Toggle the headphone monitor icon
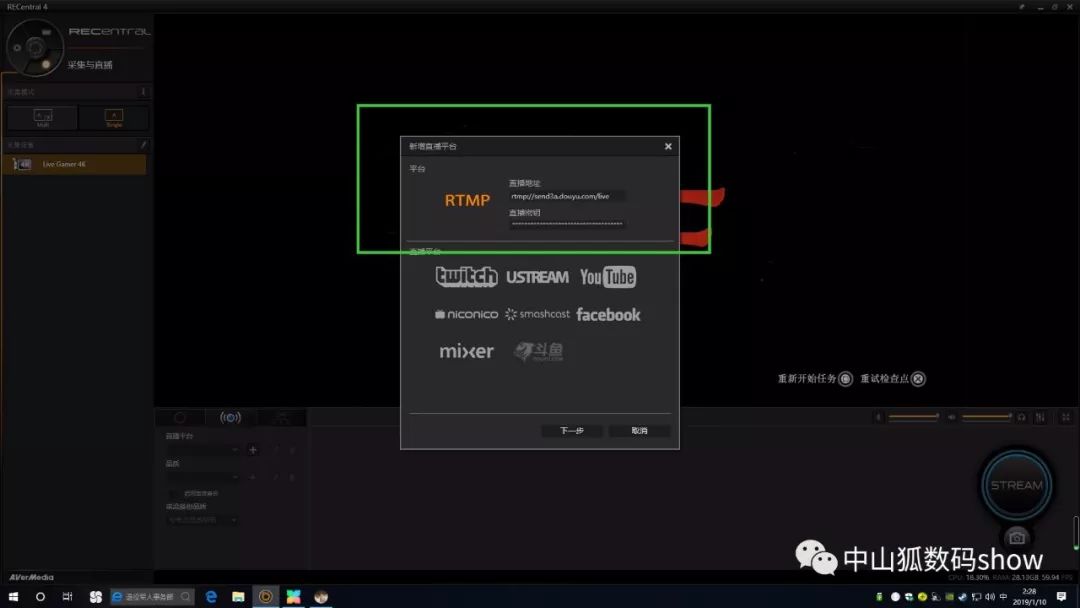The width and height of the screenshot is (1080, 608). [x=1021, y=417]
